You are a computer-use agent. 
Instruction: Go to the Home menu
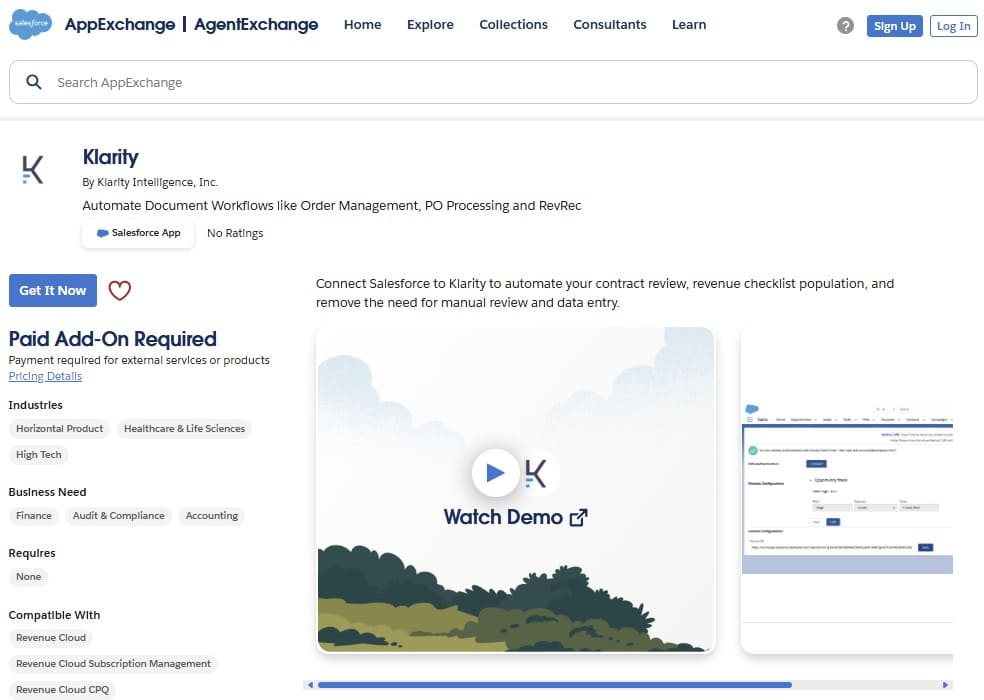pyautogui.click(x=363, y=24)
